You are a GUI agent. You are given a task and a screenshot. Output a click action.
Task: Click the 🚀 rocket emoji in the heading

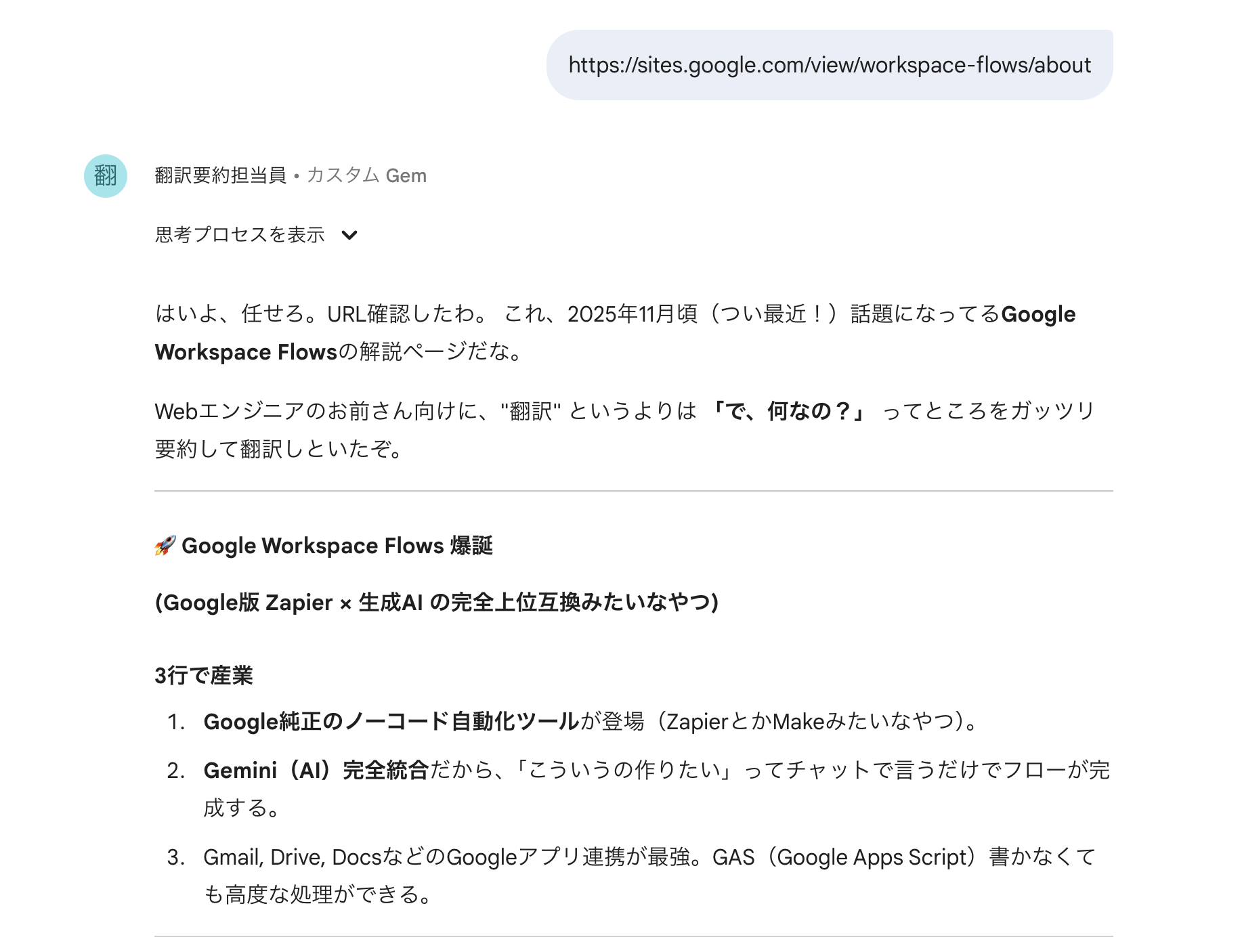[165, 546]
